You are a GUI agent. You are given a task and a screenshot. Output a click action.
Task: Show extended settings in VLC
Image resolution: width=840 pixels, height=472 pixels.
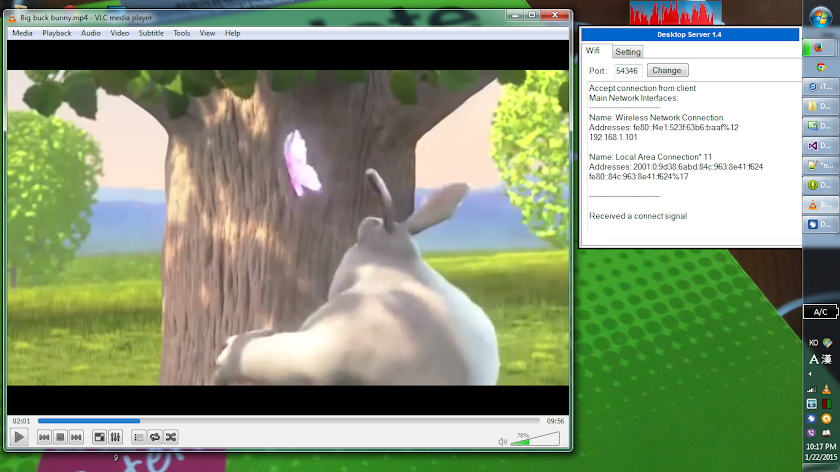(x=116, y=437)
